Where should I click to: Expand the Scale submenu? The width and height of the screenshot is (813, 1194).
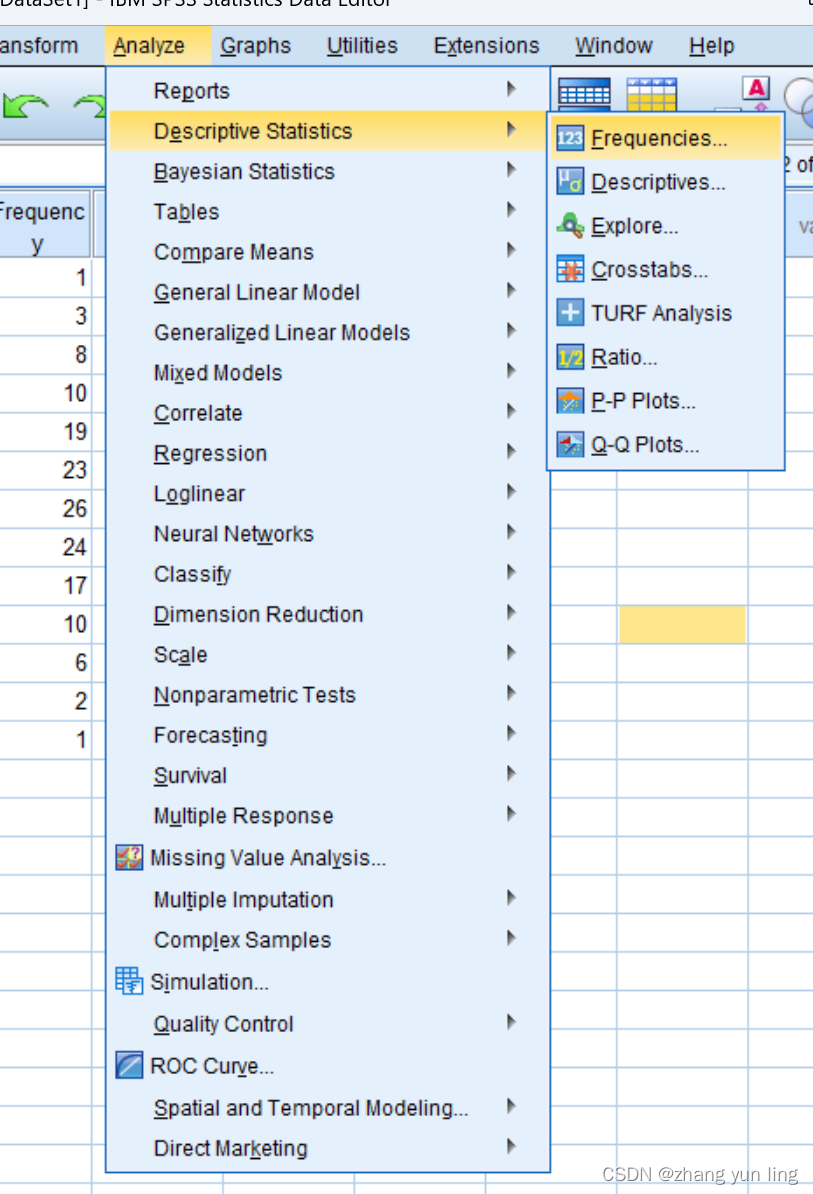[329, 655]
